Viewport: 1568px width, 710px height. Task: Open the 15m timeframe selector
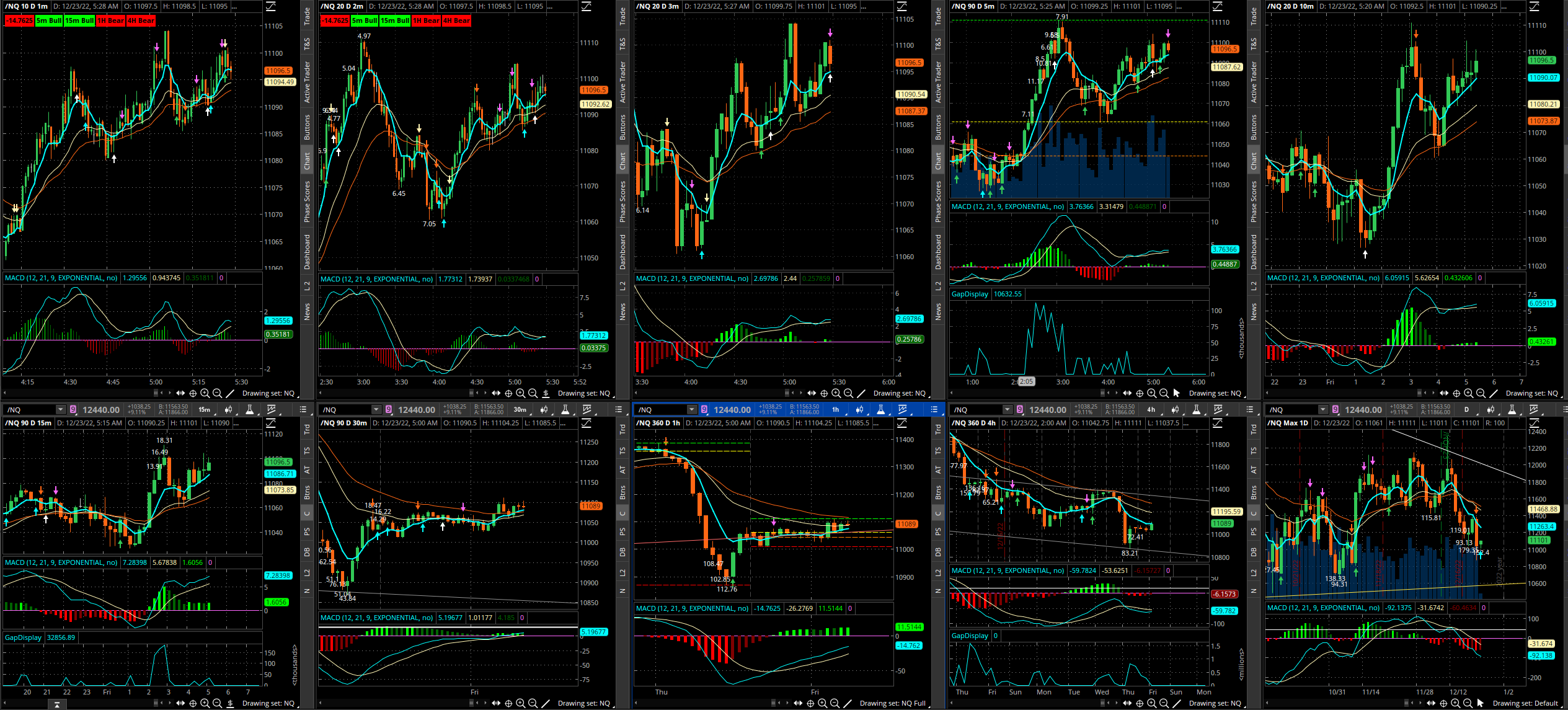(x=205, y=409)
